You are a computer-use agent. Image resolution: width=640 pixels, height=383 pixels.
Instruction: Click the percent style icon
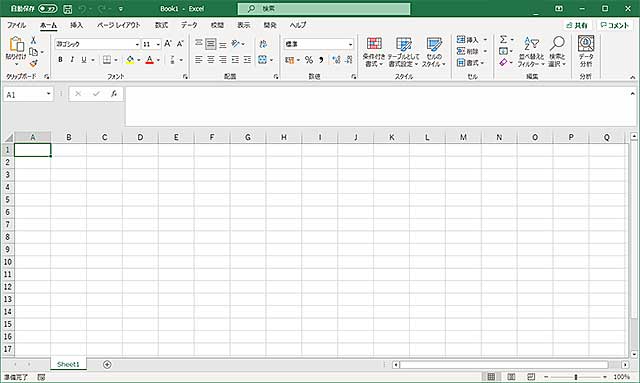click(309, 60)
